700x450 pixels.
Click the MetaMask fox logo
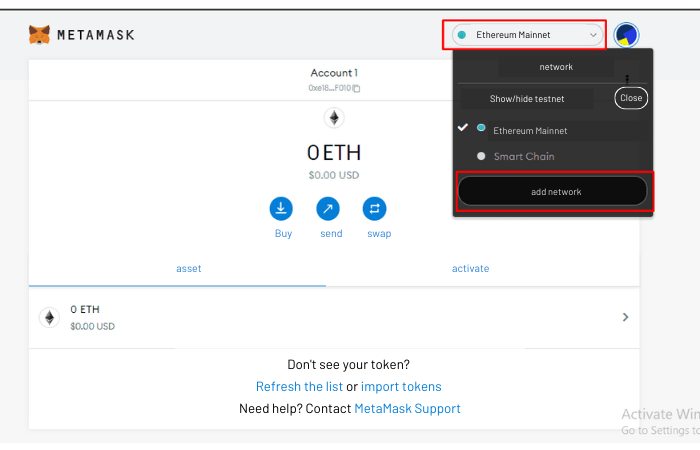coord(39,34)
